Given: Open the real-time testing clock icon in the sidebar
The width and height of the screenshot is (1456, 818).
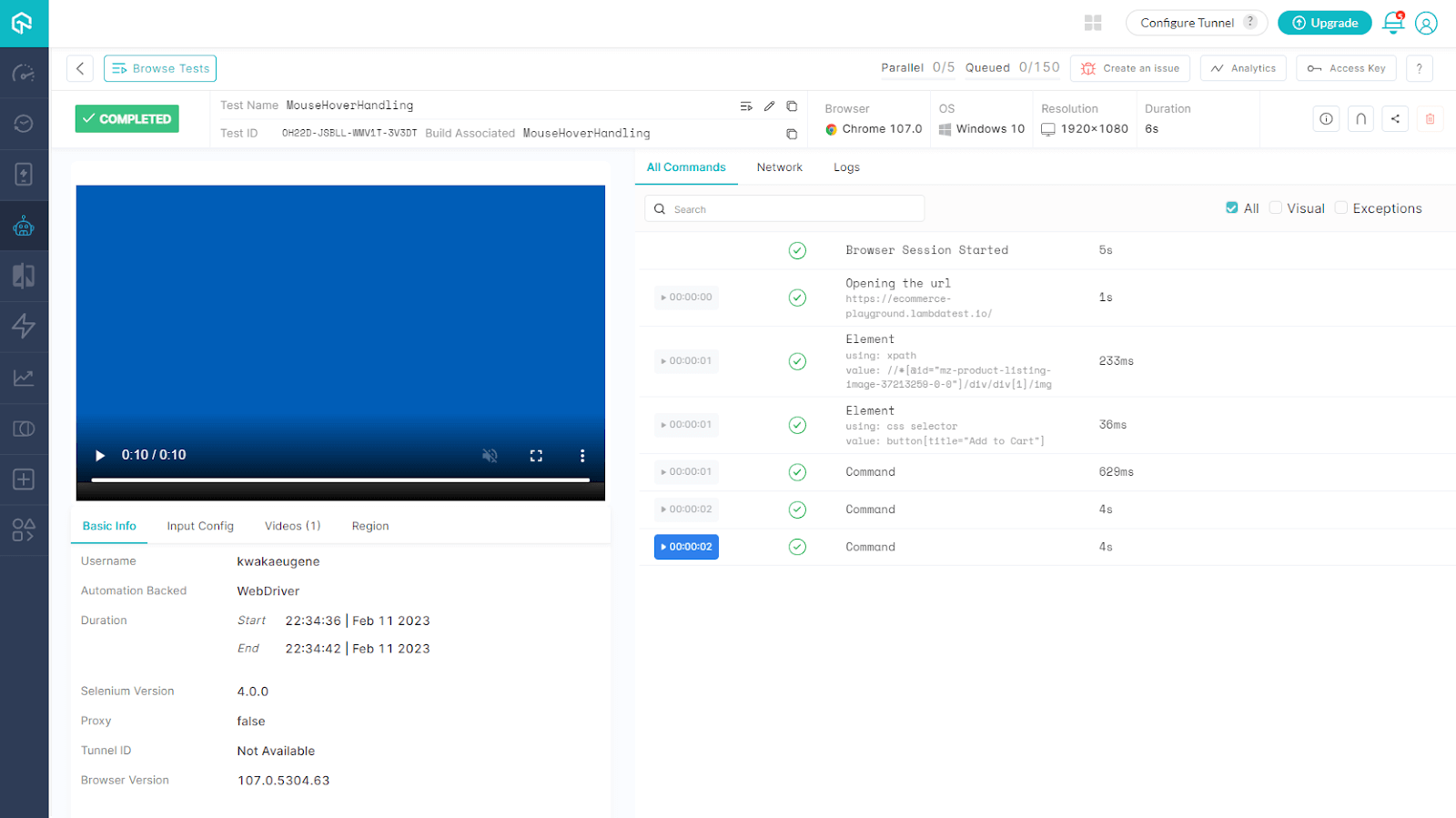Looking at the screenshot, I should pyautogui.click(x=24, y=124).
